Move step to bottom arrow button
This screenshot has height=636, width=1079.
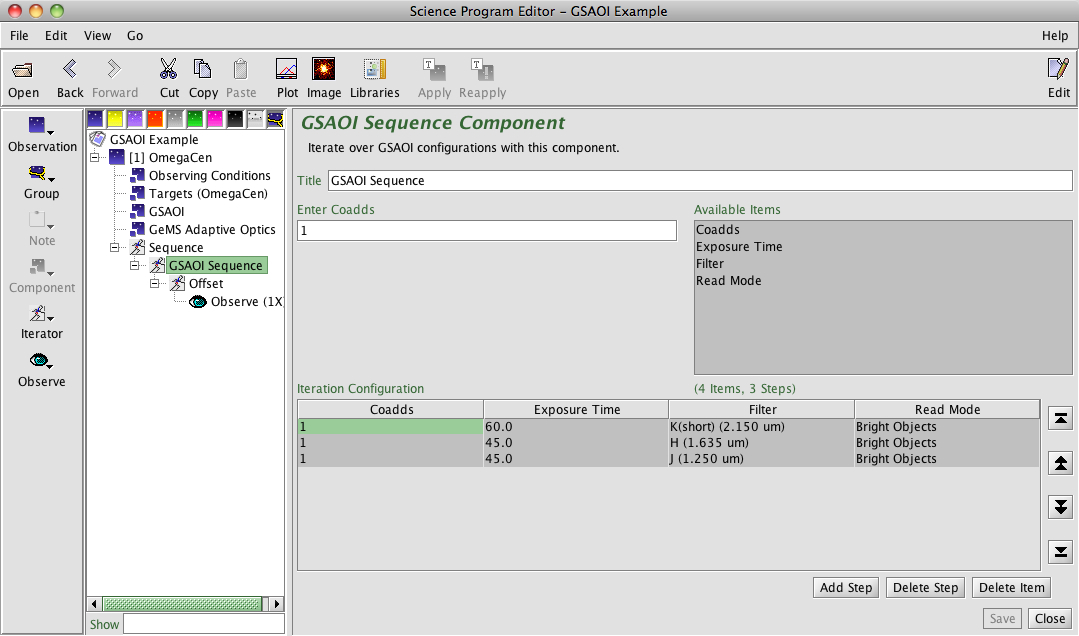tap(1060, 551)
